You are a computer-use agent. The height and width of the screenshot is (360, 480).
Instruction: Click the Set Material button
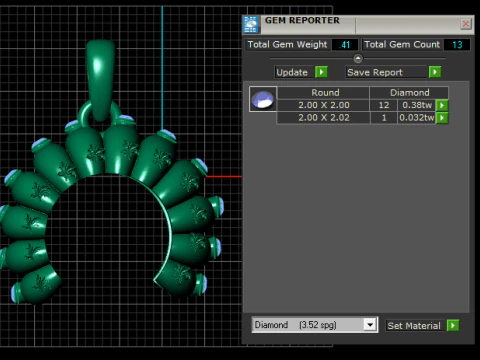coord(415,325)
